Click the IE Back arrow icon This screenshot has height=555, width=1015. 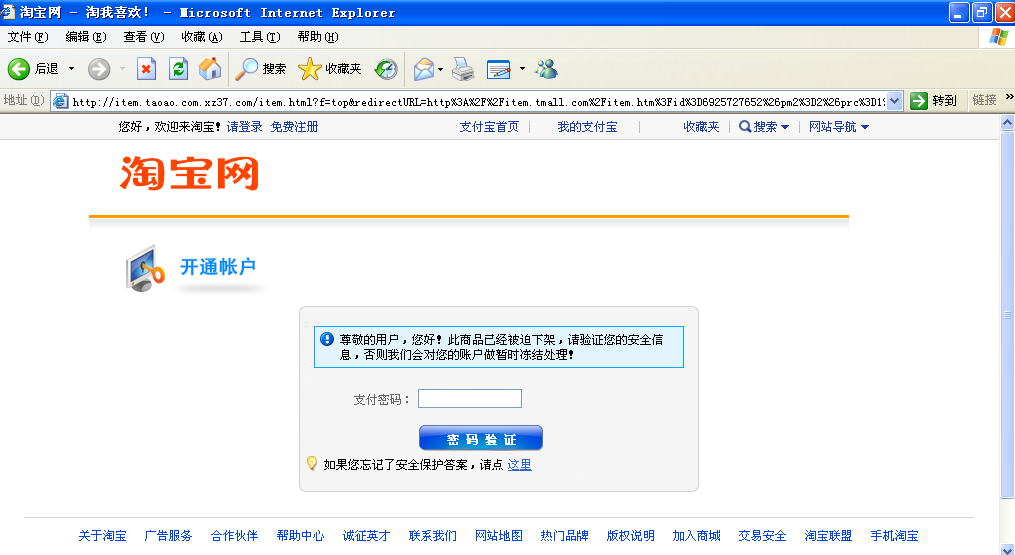coord(19,69)
